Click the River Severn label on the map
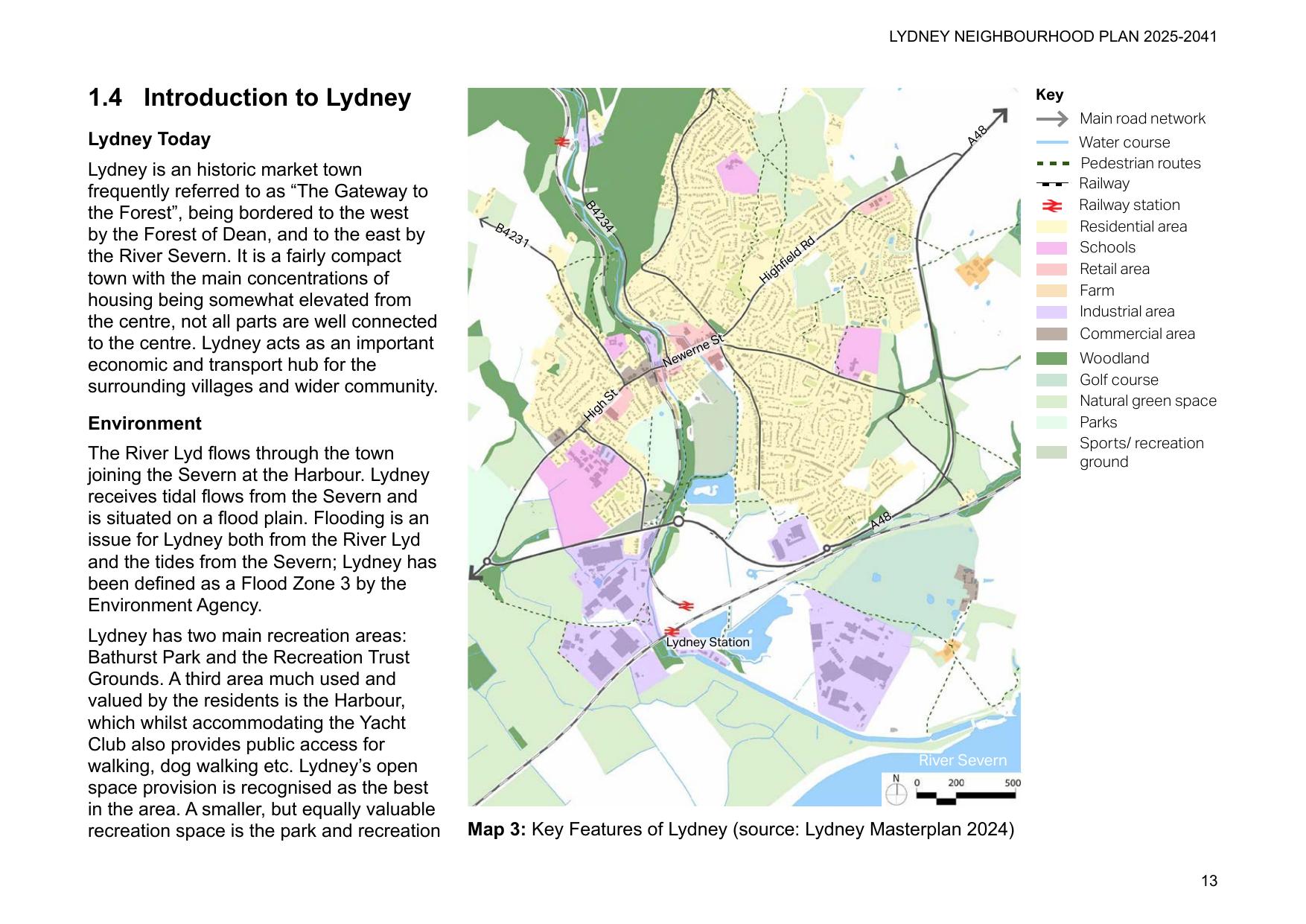Viewport: 1306px width, 924px height. 962,760
